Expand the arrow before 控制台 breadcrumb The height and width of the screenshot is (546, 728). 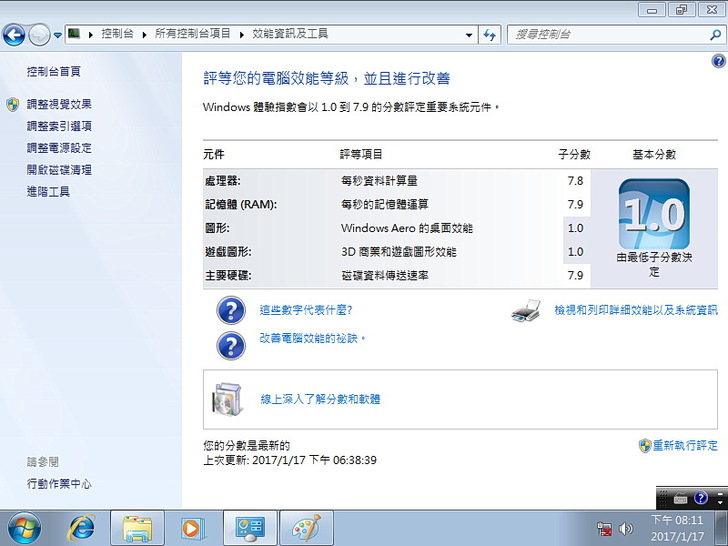click(91, 34)
